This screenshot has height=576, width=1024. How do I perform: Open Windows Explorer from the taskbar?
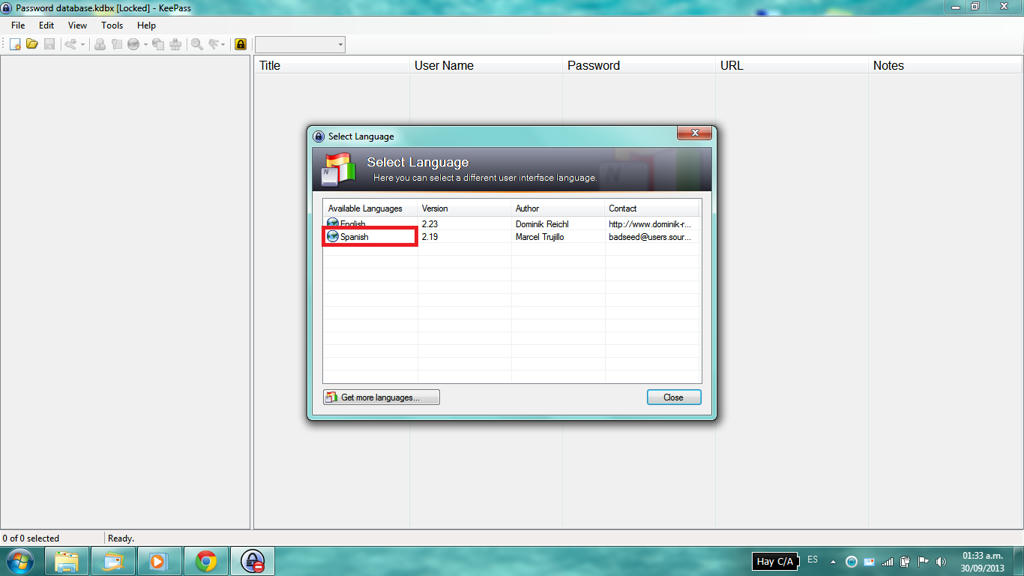click(x=66, y=561)
